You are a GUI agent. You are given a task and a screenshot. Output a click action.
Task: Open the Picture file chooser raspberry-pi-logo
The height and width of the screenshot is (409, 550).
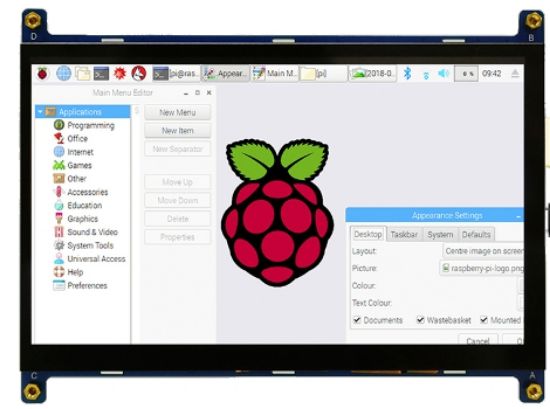(x=482, y=268)
